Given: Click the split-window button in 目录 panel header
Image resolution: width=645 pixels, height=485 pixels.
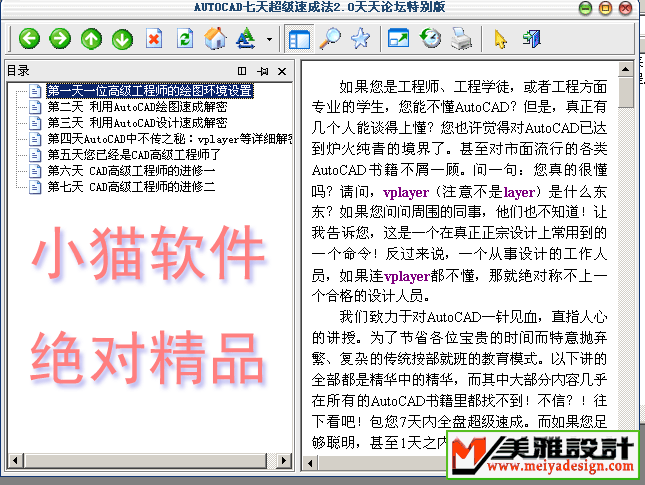Looking at the screenshot, I should pyautogui.click(x=242, y=71).
